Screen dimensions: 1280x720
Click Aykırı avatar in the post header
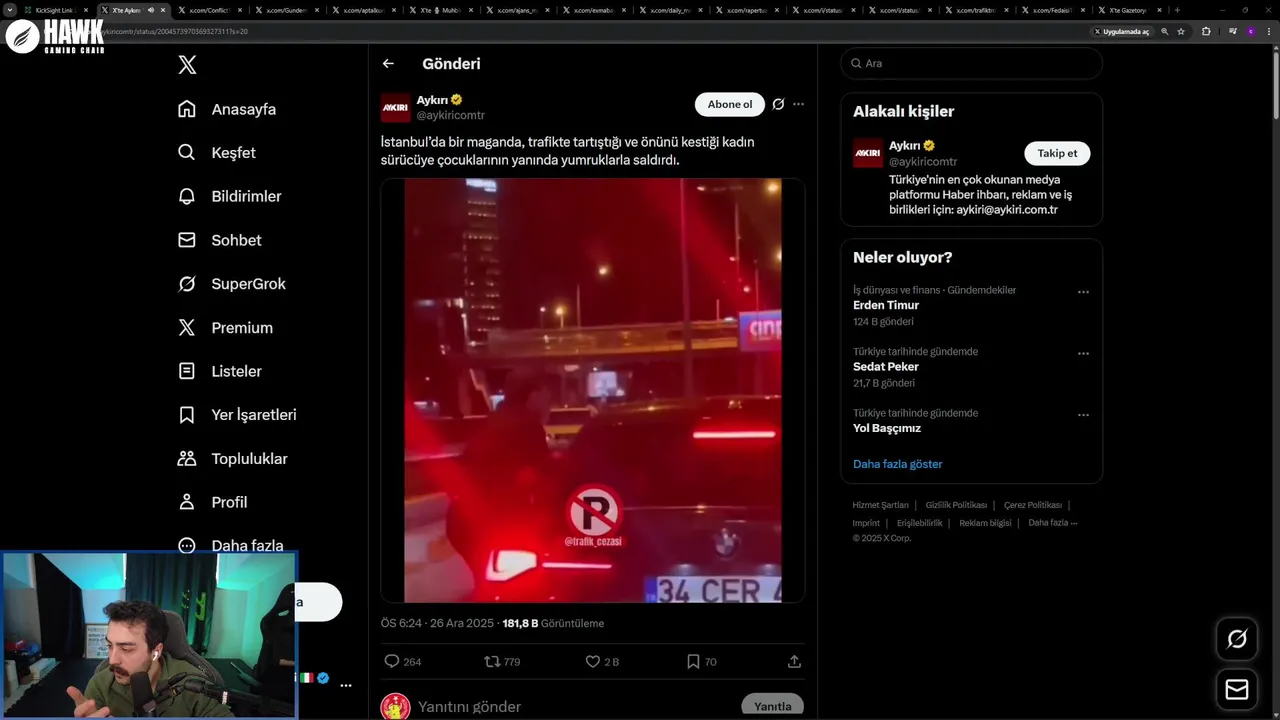pyautogui.click(x=396, y=107)
